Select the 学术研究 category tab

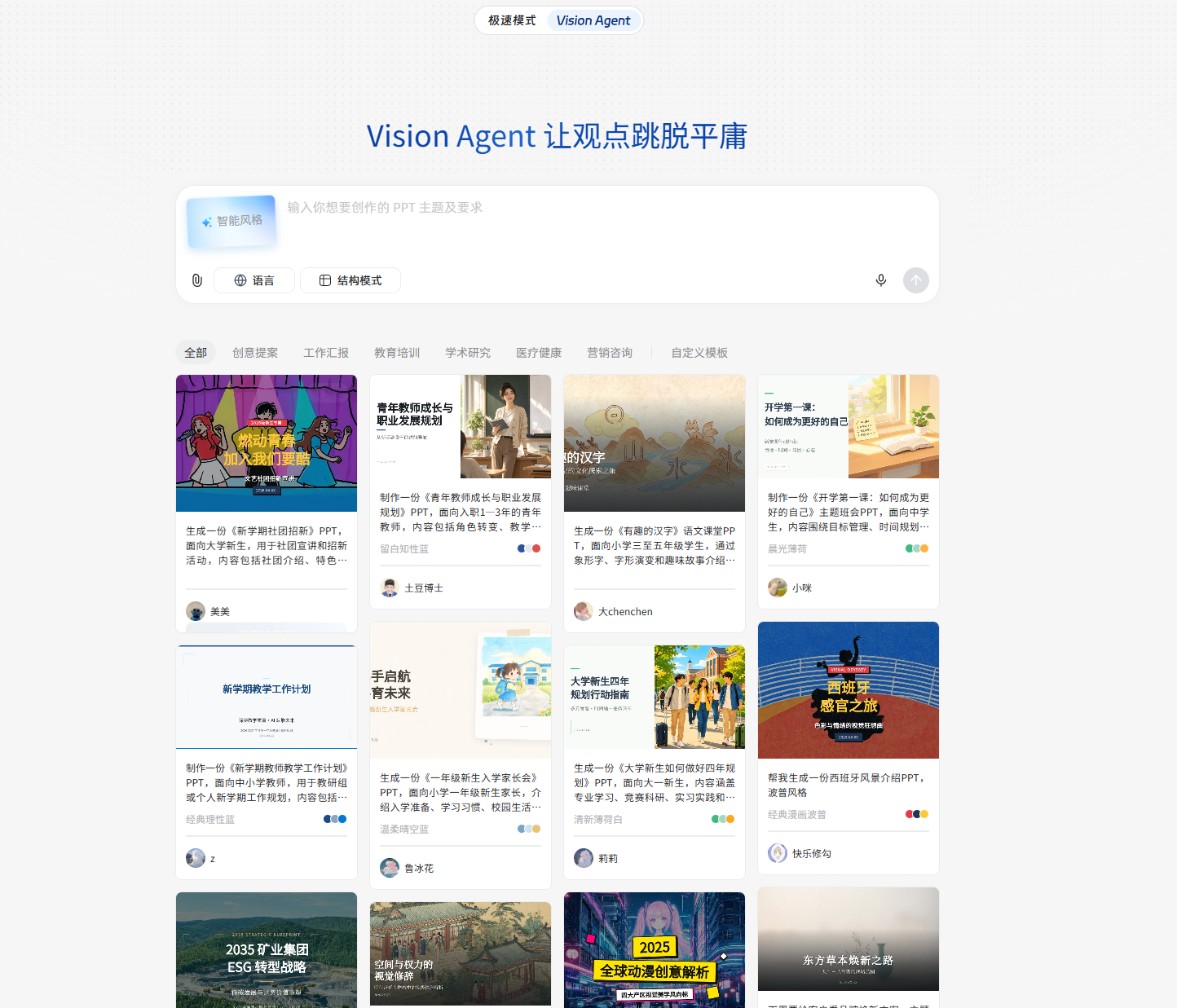(x=468, y=353)
